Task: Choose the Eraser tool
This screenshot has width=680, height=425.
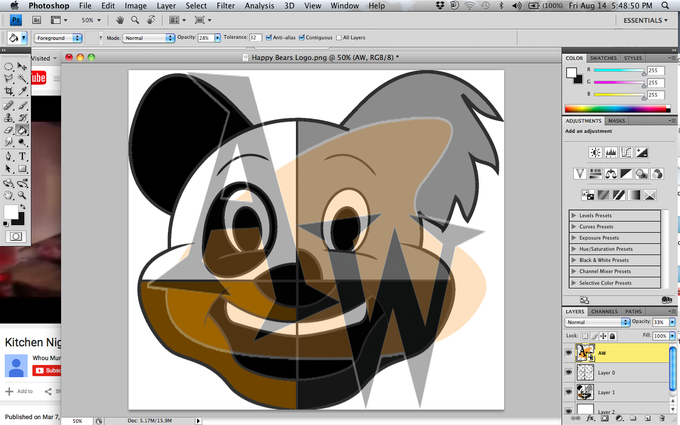Action: [9, 130]
